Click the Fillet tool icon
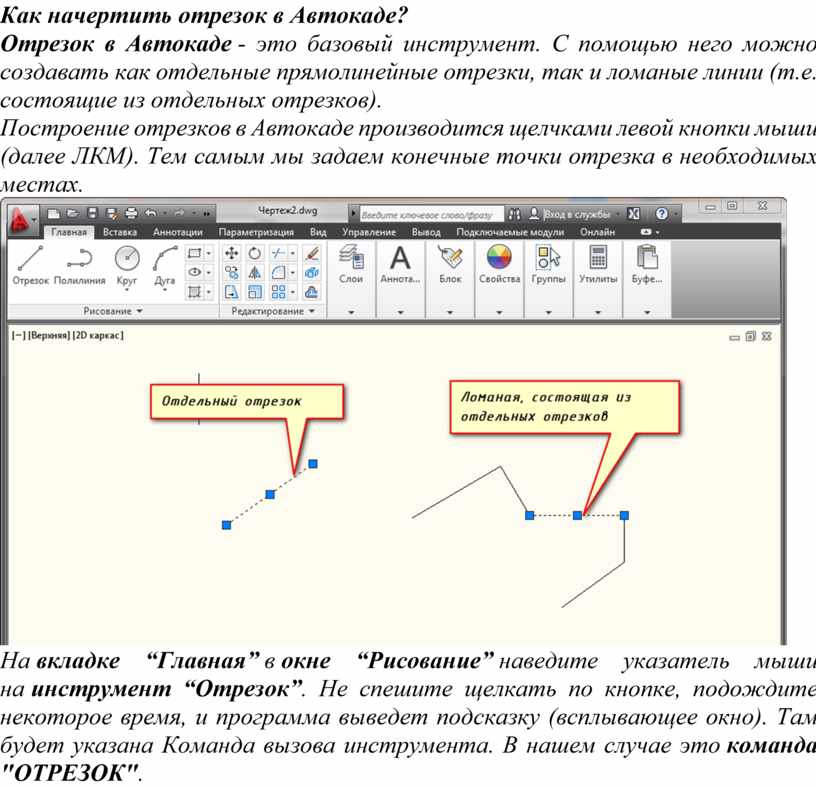Image resolution: width=816 pixels, height=787 pixels. coord(278,272)
